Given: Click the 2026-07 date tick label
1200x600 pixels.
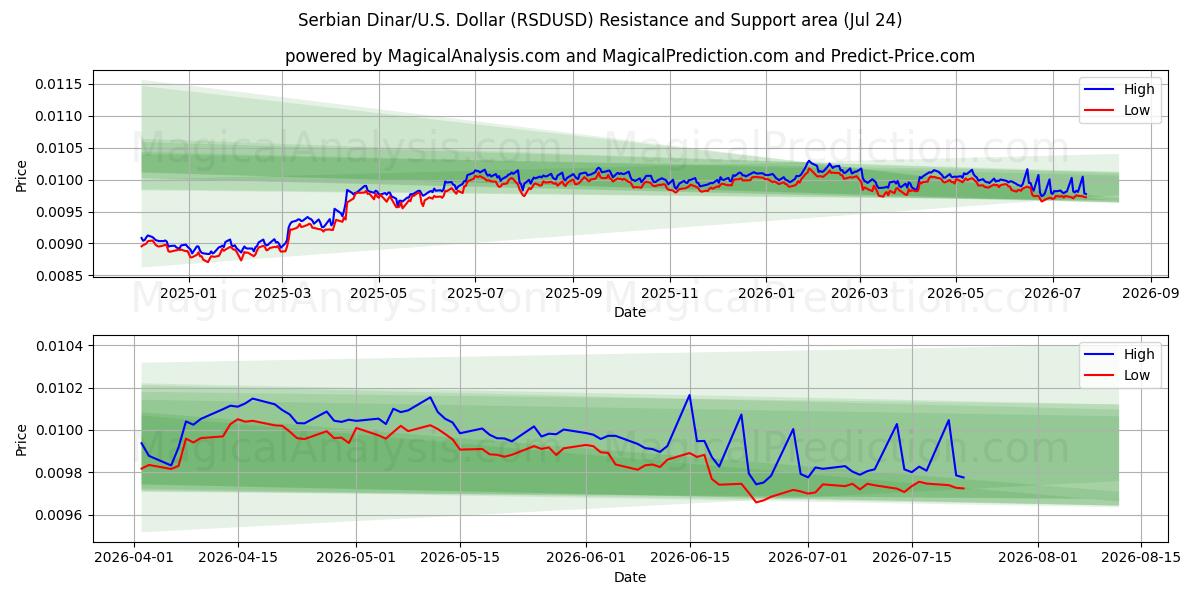Looking at the screenshot, I should 1053,293.
